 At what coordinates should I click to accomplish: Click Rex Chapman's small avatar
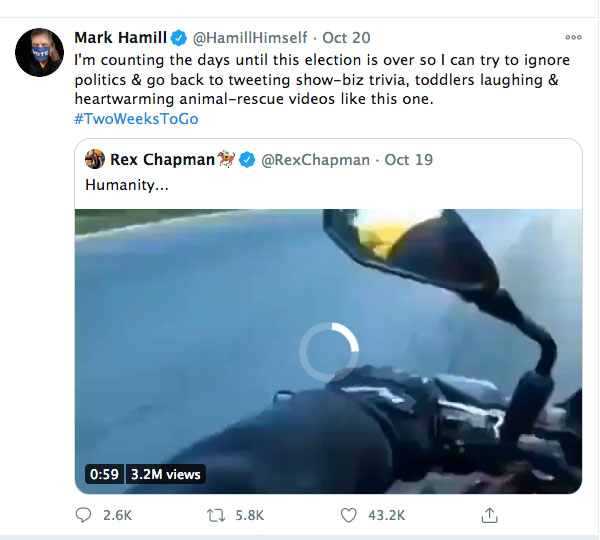click(95, 159)
